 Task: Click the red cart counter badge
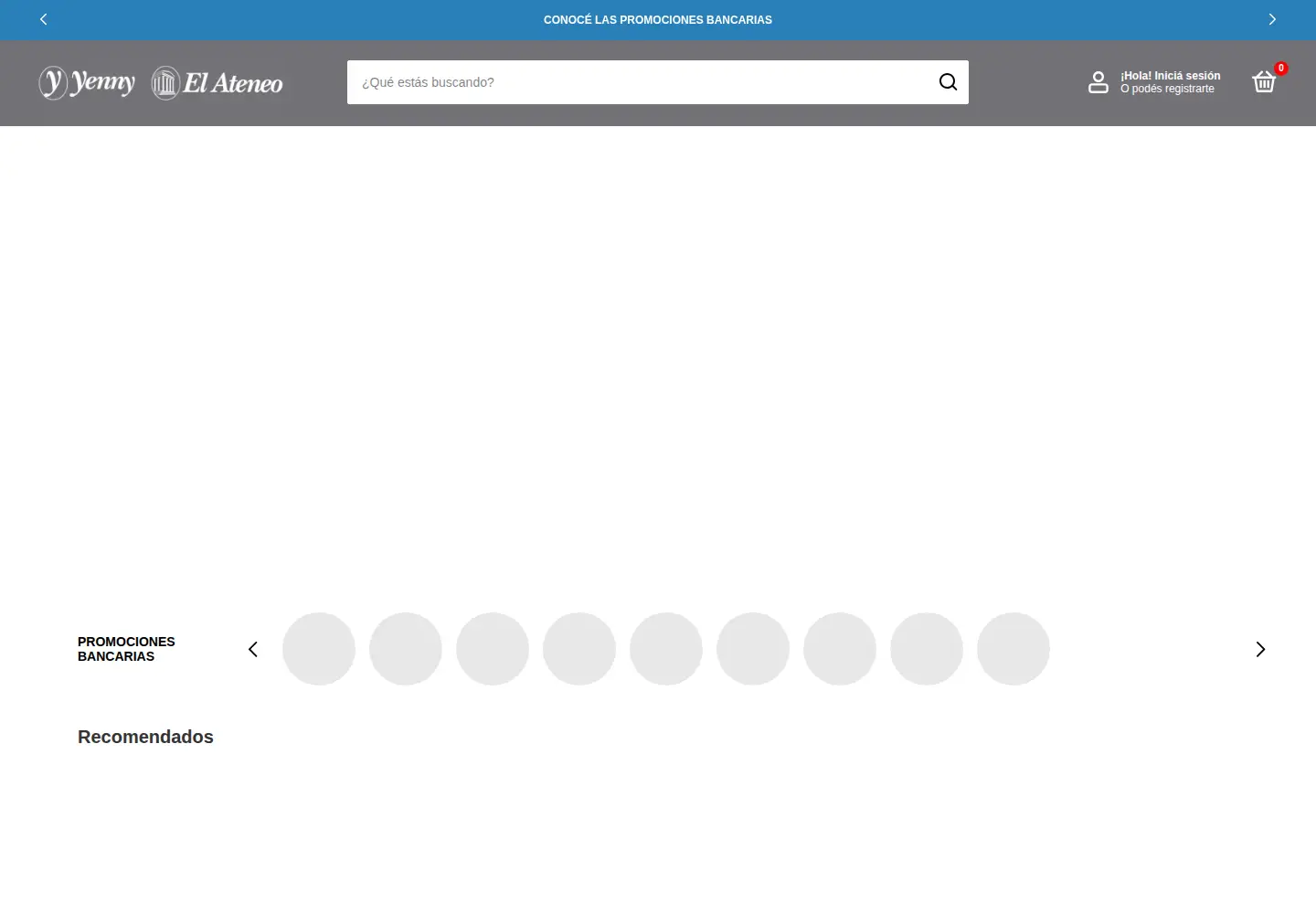(1281, 68)
